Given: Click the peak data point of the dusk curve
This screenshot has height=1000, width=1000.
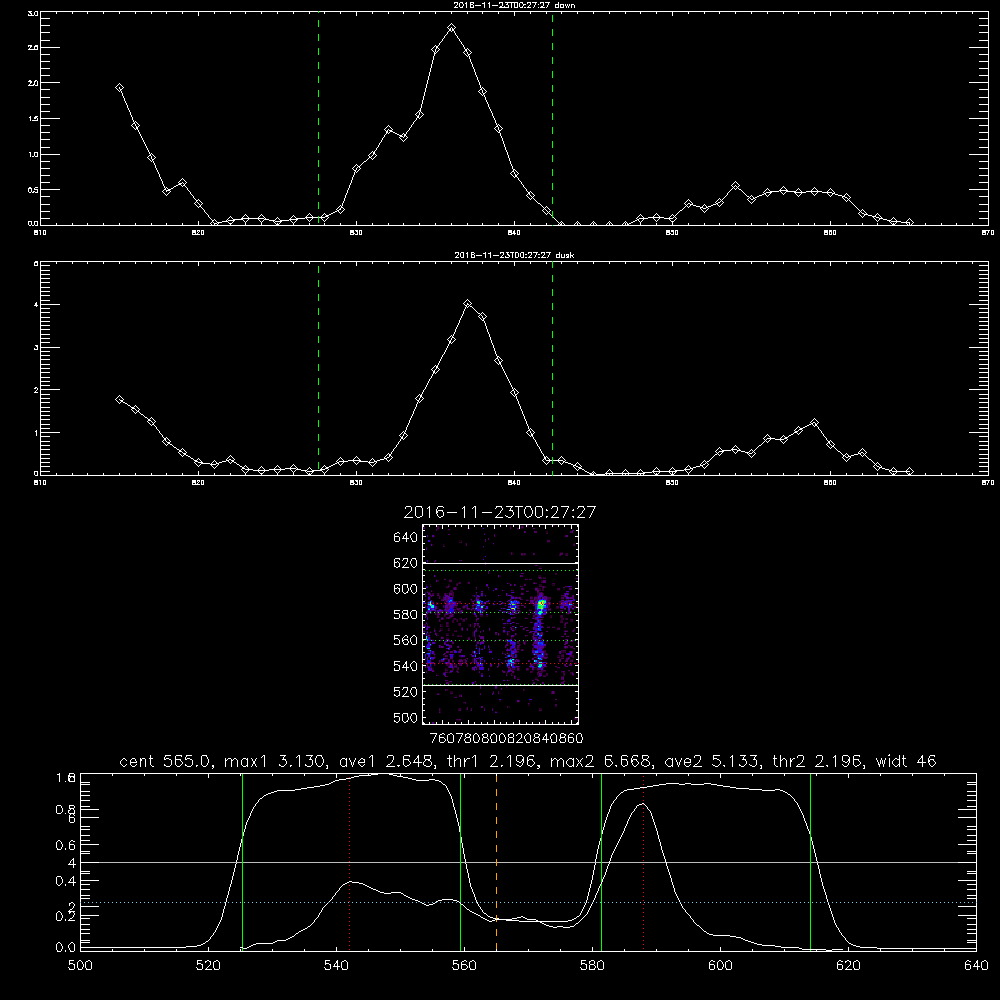Looking at the screenshot, I should click(467, 304).
